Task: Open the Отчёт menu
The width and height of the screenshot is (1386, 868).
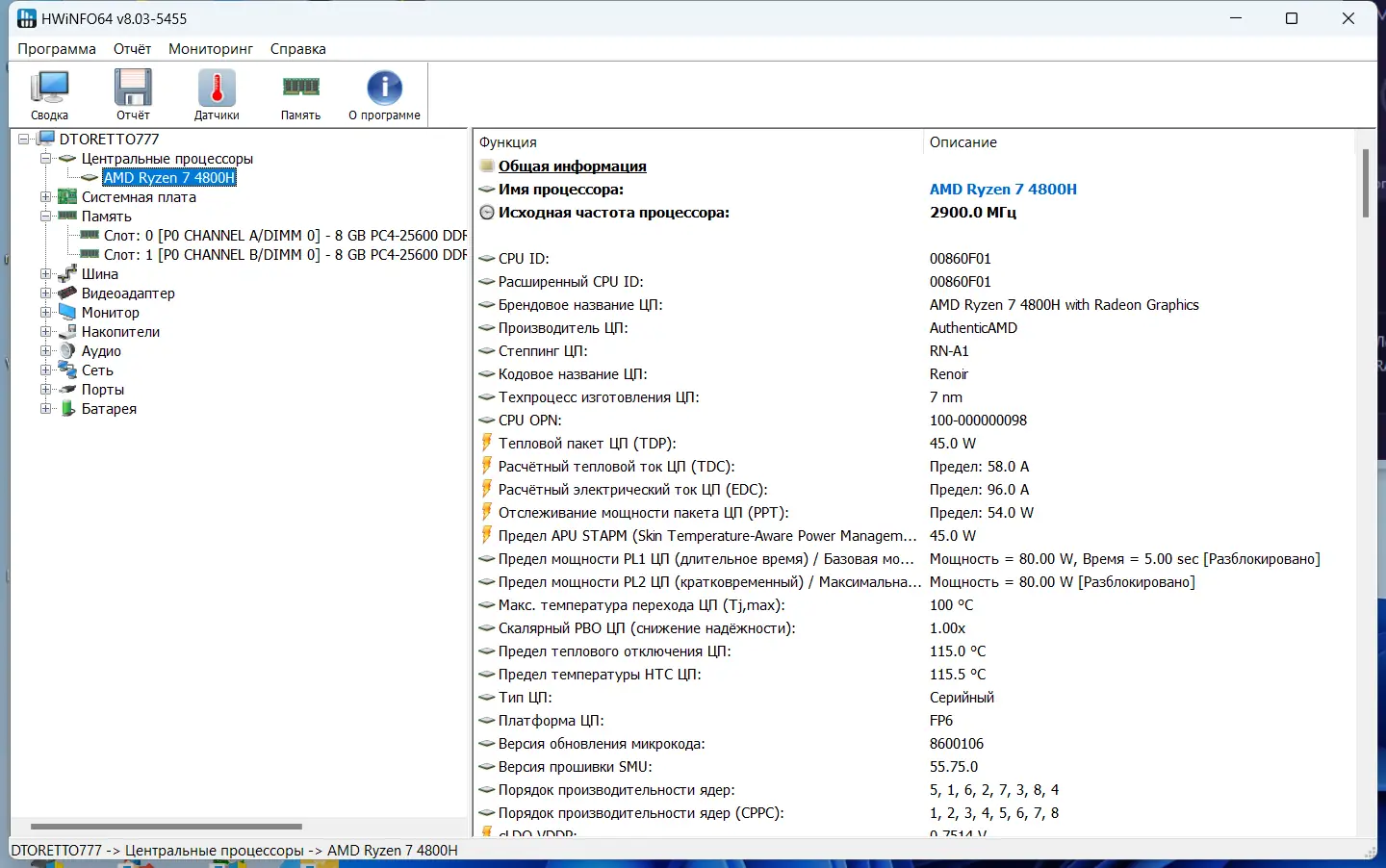Action: [132, 49]
